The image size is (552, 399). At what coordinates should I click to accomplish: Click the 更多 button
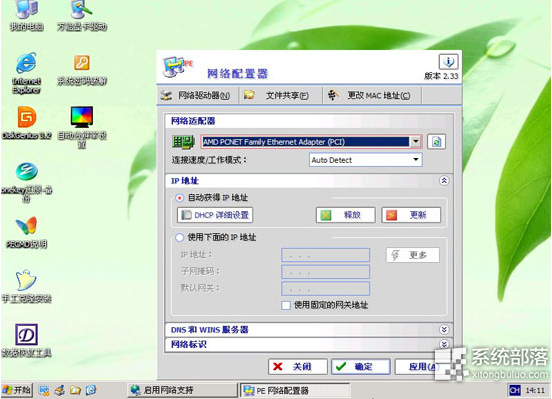point(413,255)
